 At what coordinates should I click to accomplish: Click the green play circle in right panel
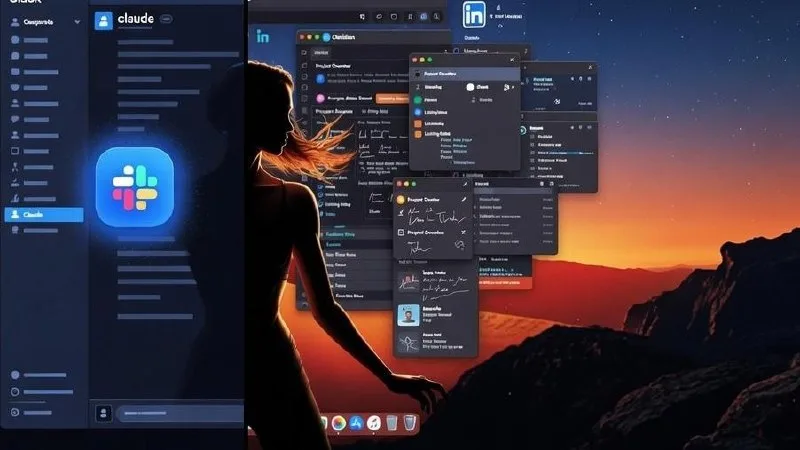pos(523,131)
